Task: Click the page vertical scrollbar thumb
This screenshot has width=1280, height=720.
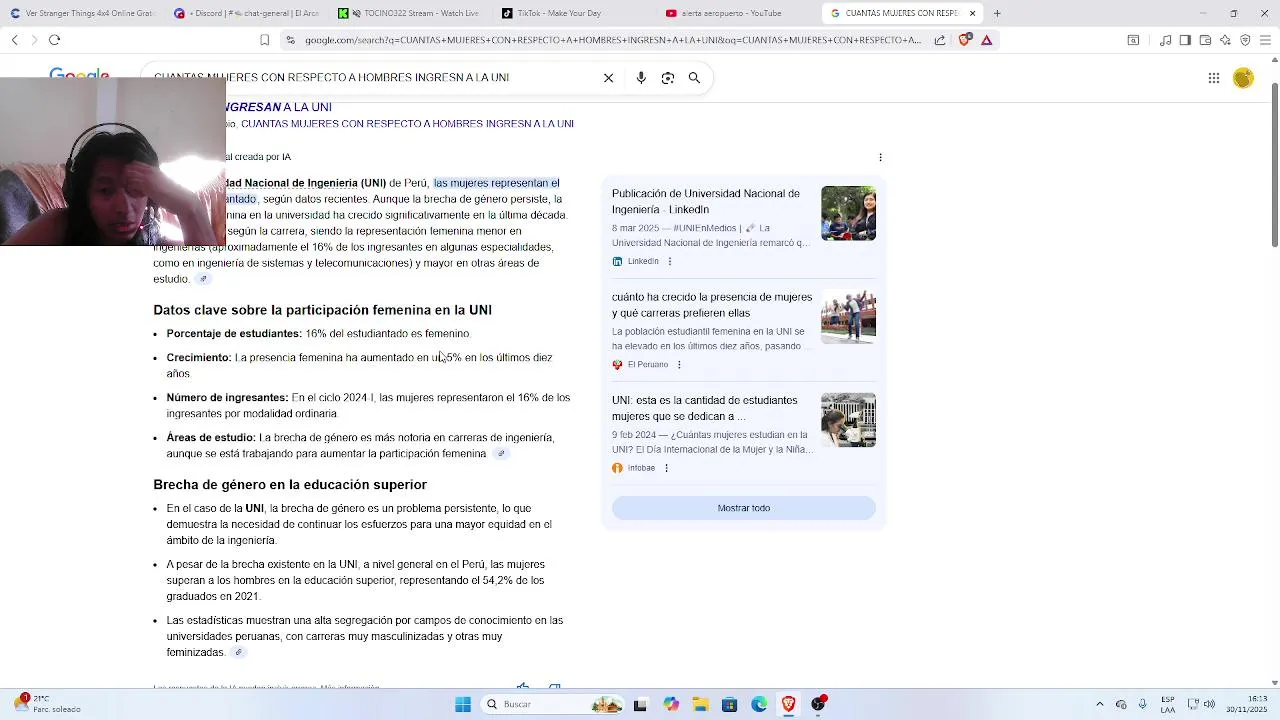Action: click(x=1274, y=165)
